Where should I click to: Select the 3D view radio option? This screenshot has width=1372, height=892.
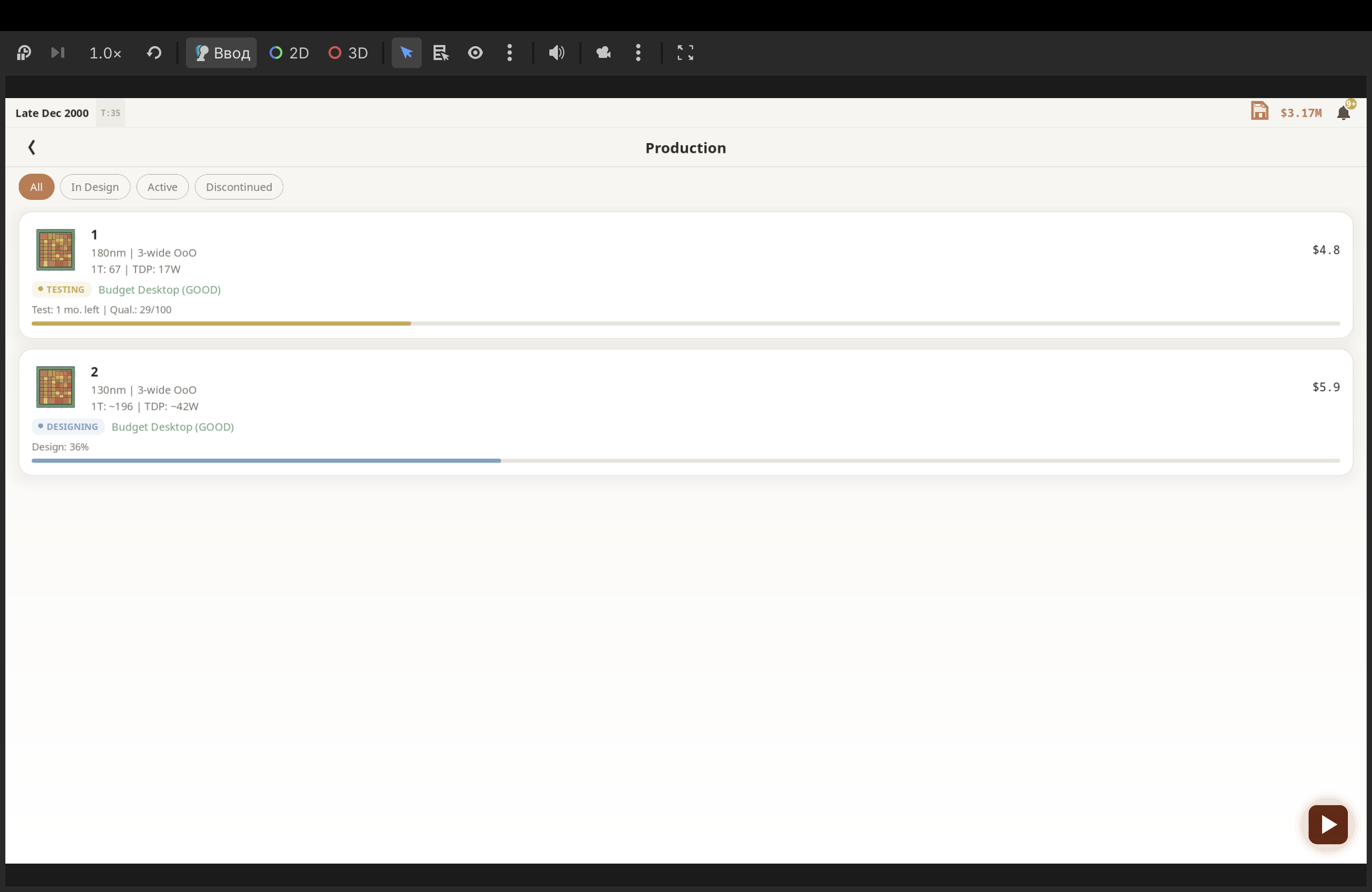348,53
